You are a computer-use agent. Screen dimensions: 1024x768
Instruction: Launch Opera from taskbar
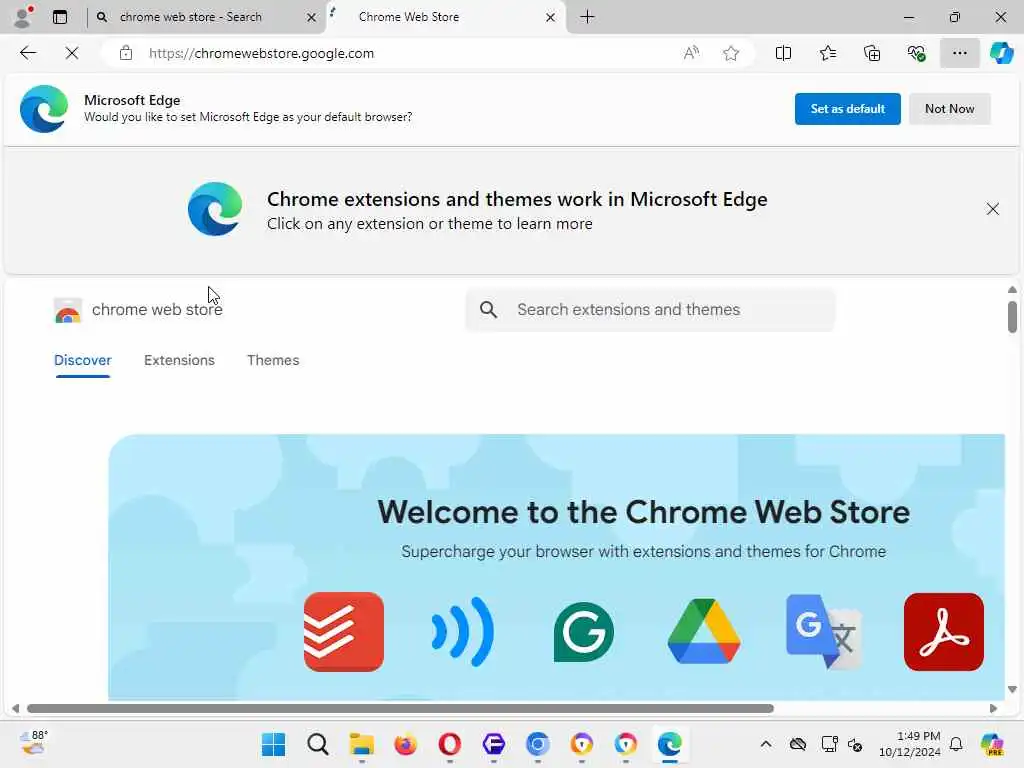click(x=449, y=744)
